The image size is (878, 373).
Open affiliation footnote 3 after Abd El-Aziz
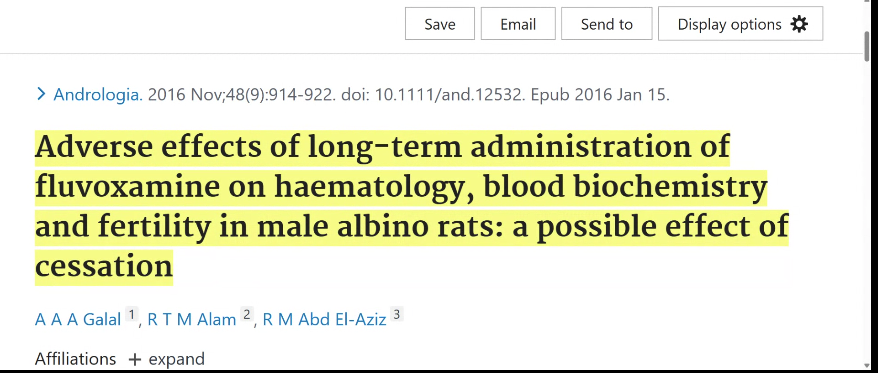click(x=396, y=314)
